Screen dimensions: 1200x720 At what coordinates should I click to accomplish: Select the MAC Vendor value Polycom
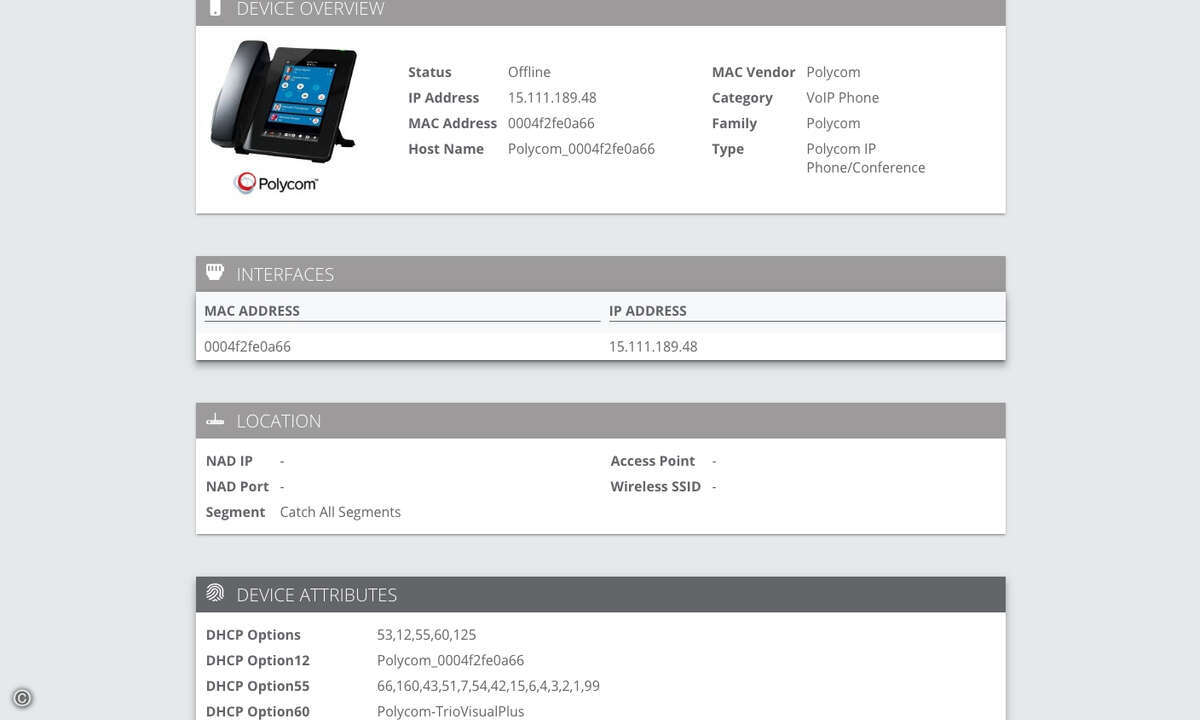(833, 72)
